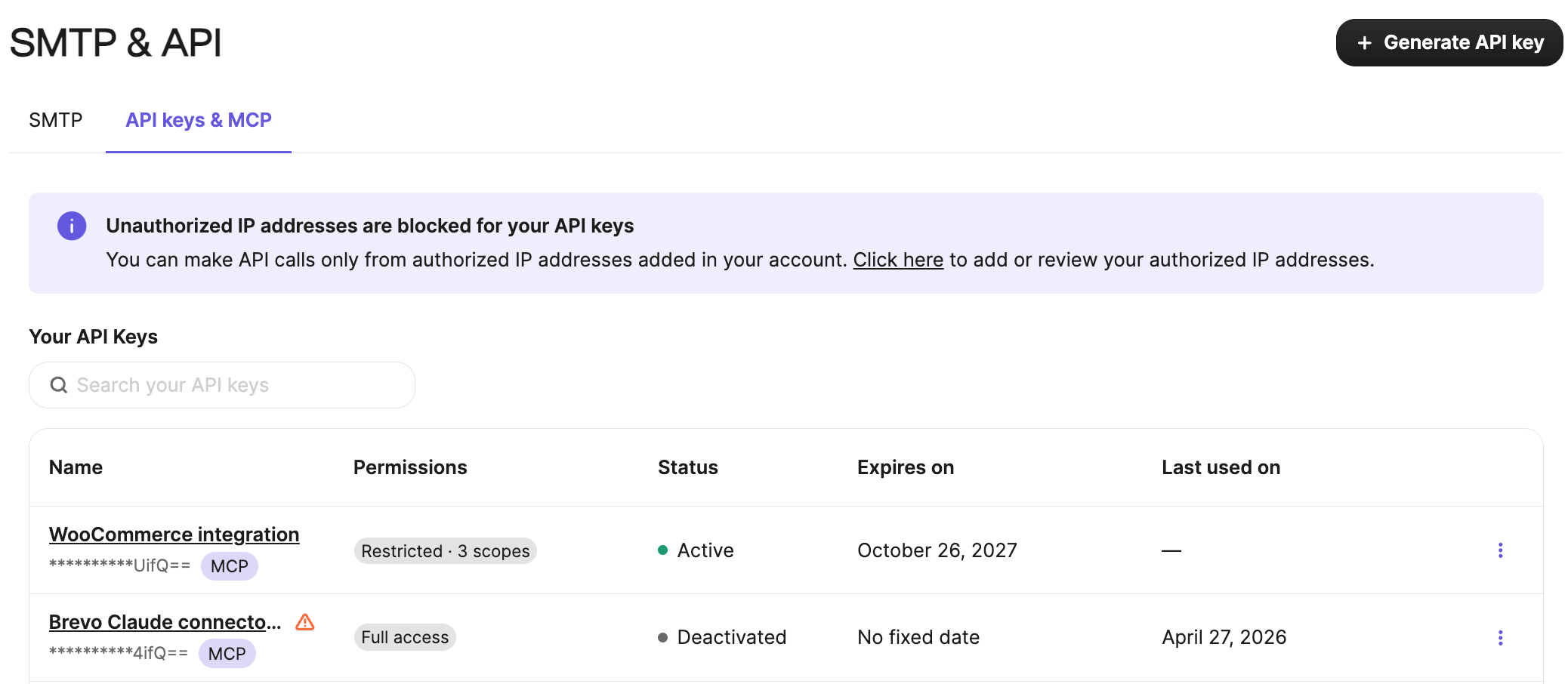Screen dimensions: 1568x684
Task: Click the Unauthorized IP addresses banner heading
Action: click(370, 226)
